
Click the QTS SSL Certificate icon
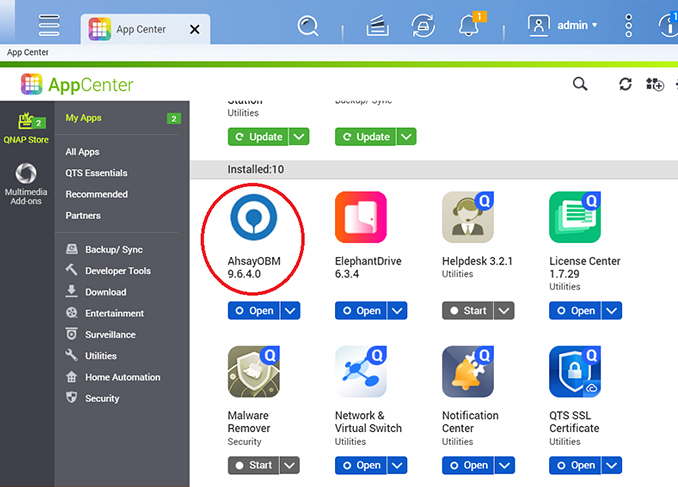point(575,372)
